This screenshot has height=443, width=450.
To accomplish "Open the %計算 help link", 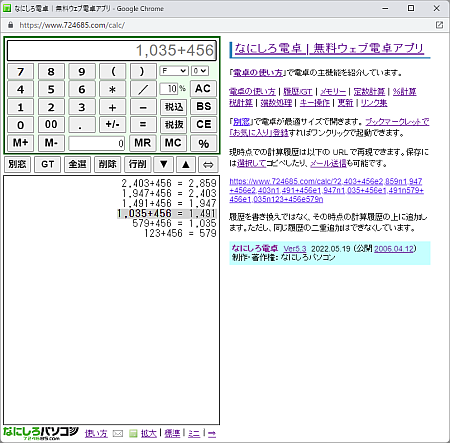I will click(x=404, y=92).
